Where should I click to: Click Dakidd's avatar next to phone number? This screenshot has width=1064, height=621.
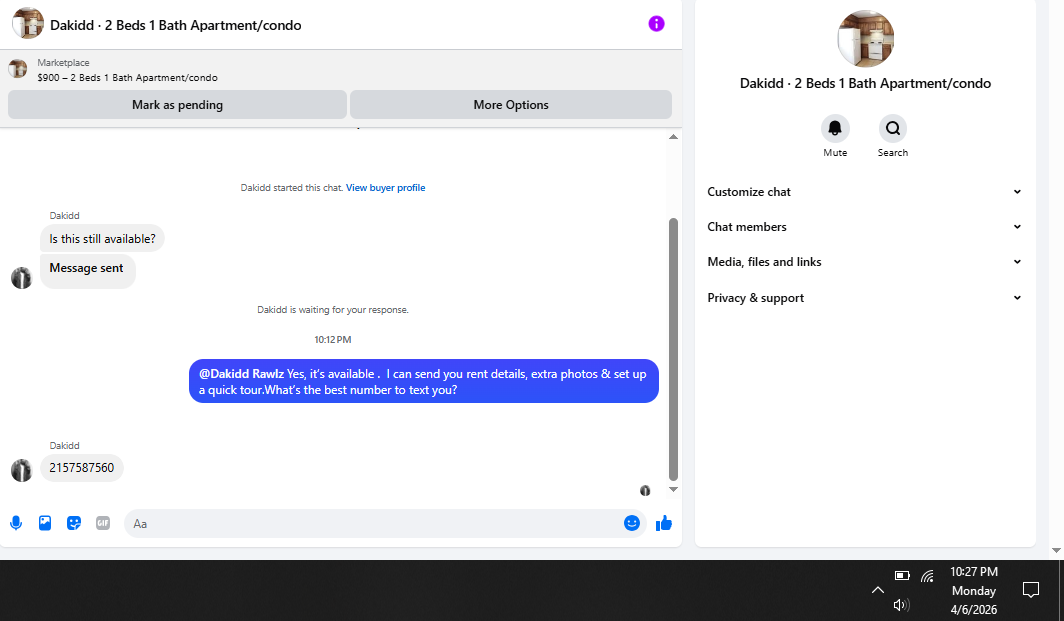(x=22, y=470)
